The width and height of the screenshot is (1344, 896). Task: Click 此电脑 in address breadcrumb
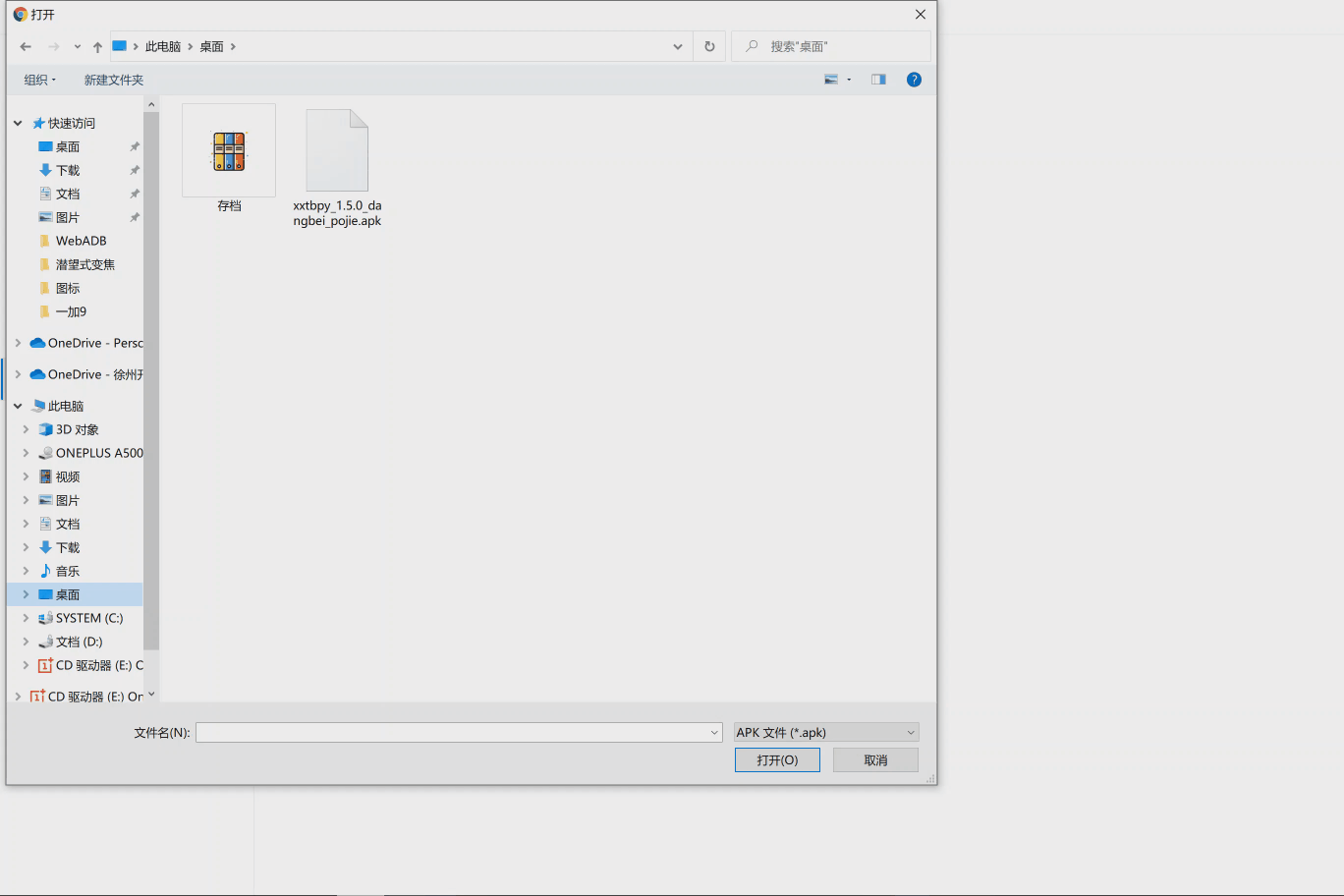coord(163,46)
